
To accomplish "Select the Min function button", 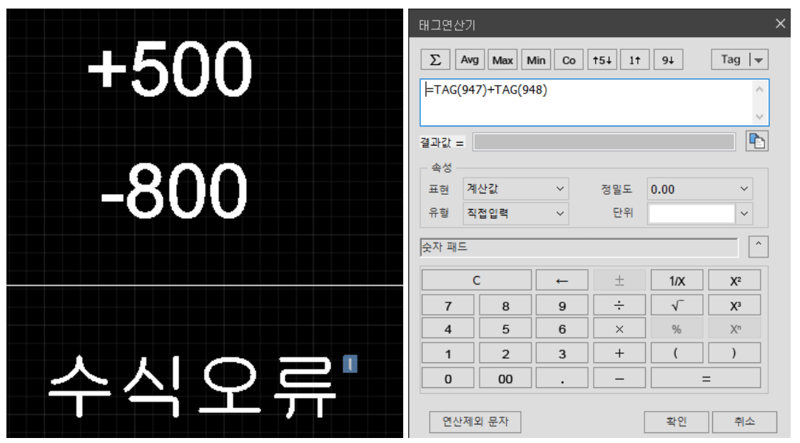I will tap(536, 60).
